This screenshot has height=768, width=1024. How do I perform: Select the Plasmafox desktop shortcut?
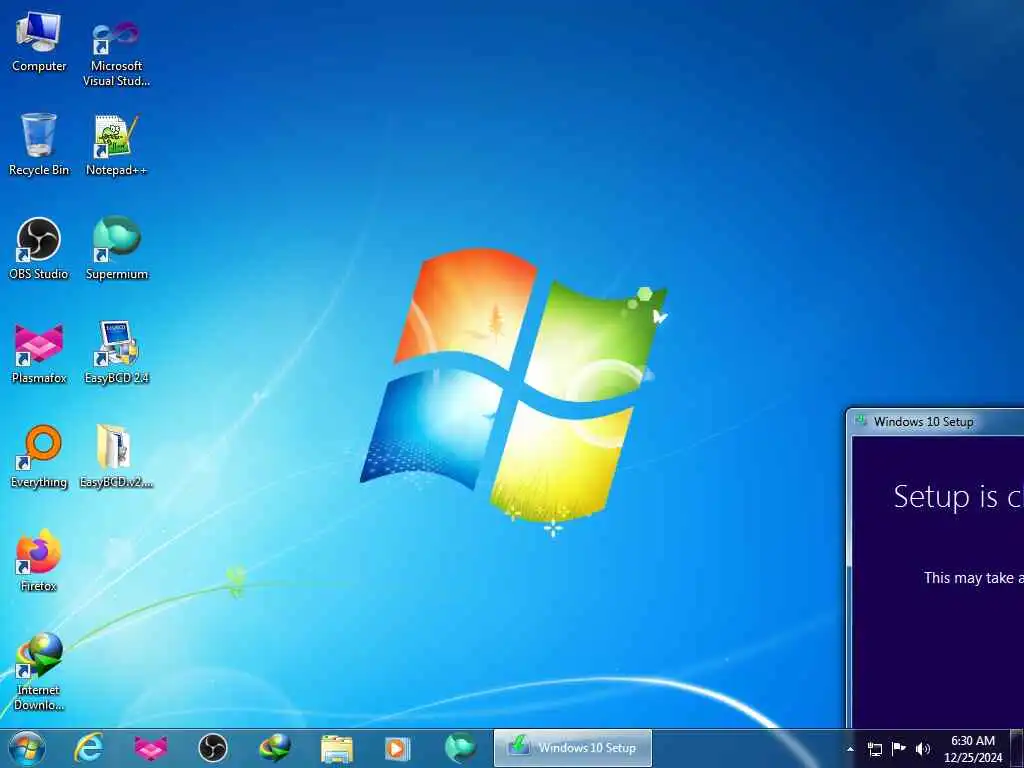[x=39, y=353]
